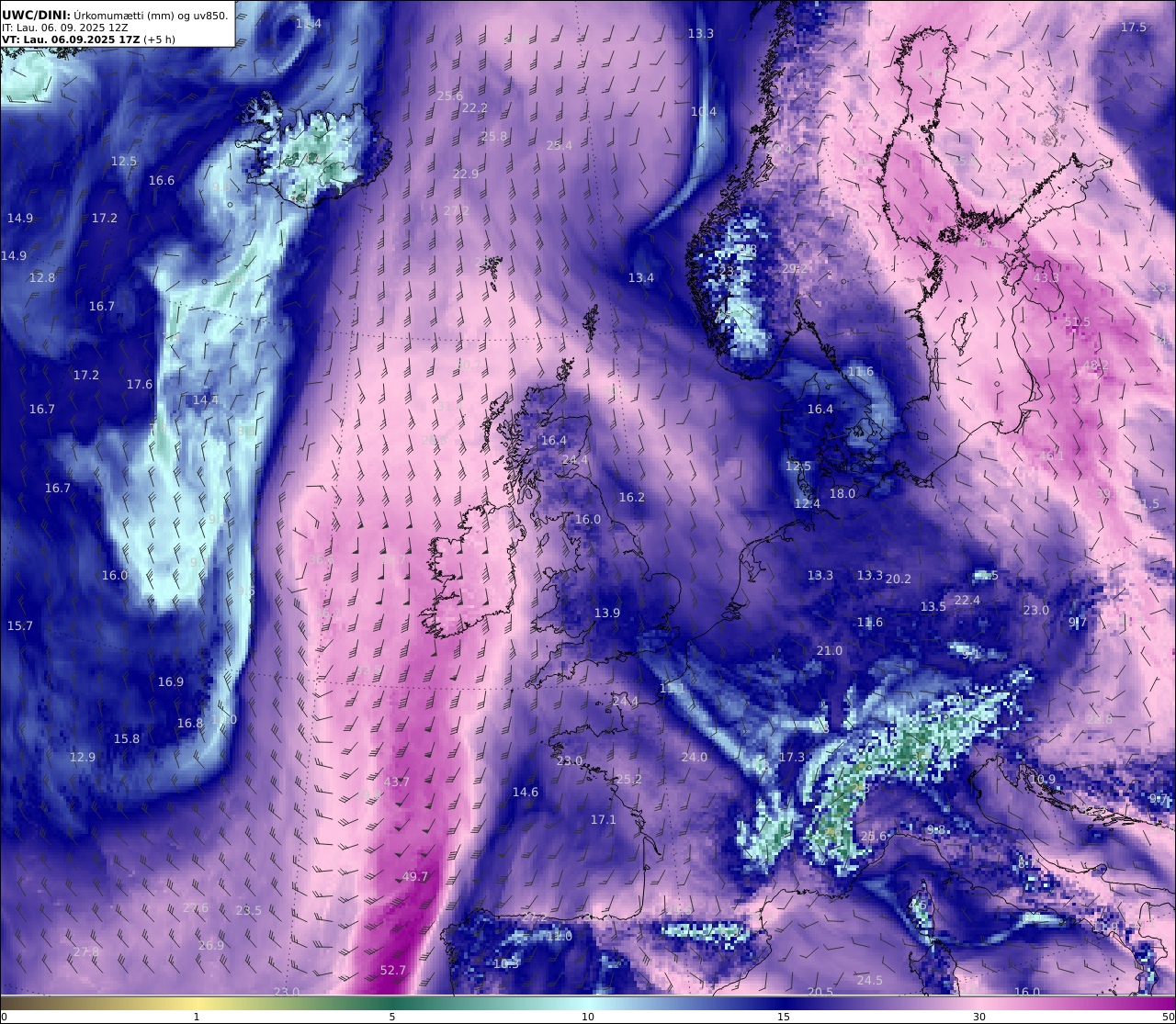Click the 27.8 map value
Screen dimensions: 1176x1024
(x=86, y=951)
